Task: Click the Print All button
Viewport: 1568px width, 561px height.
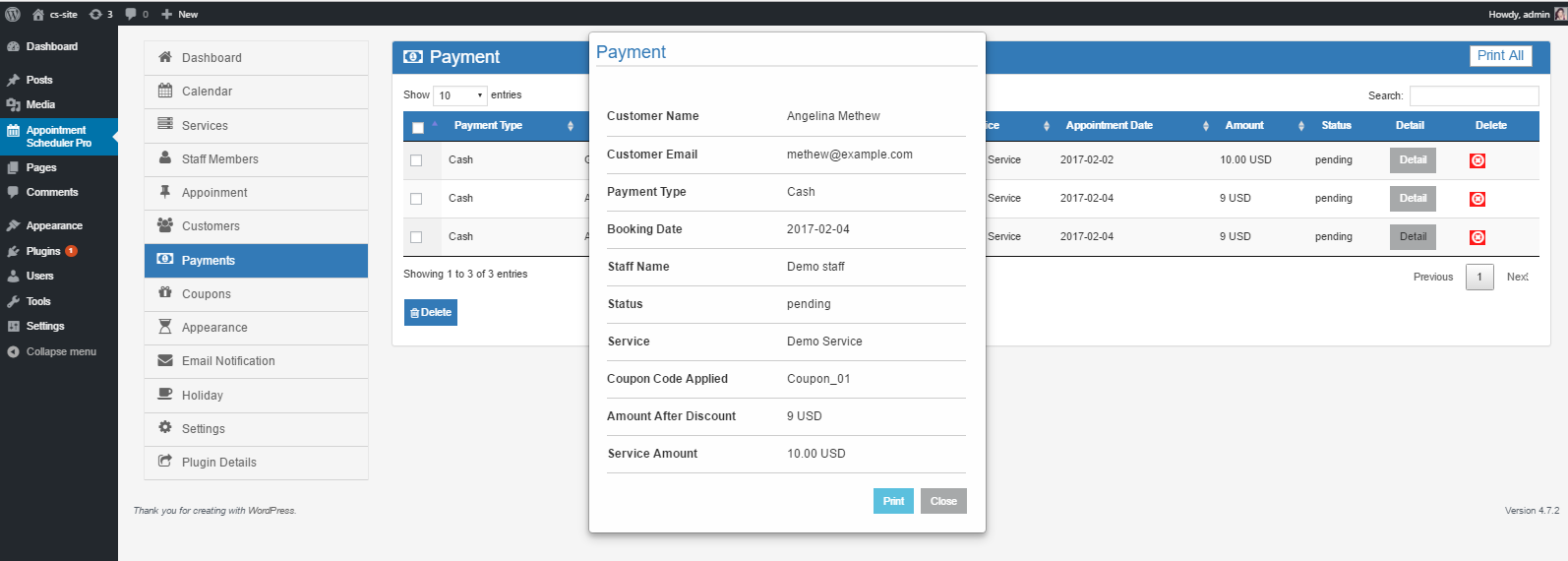Action: (1499, 56)
